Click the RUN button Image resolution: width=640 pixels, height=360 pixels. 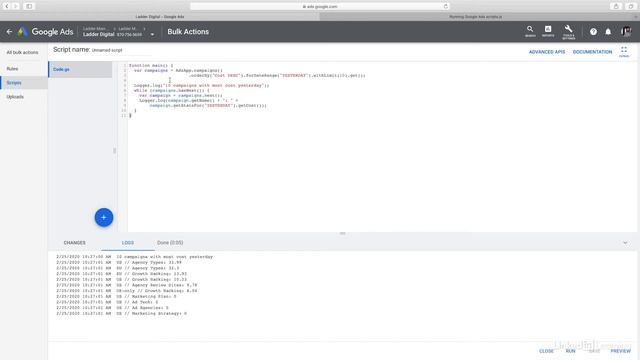[x=570, y=351]
